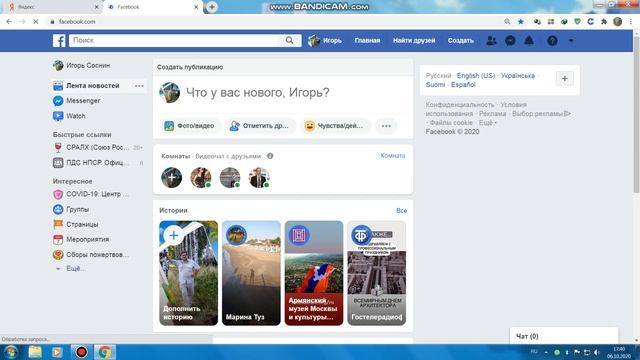Click Отметить друзей button
640x360 pixels.
(x=259, y=126)
